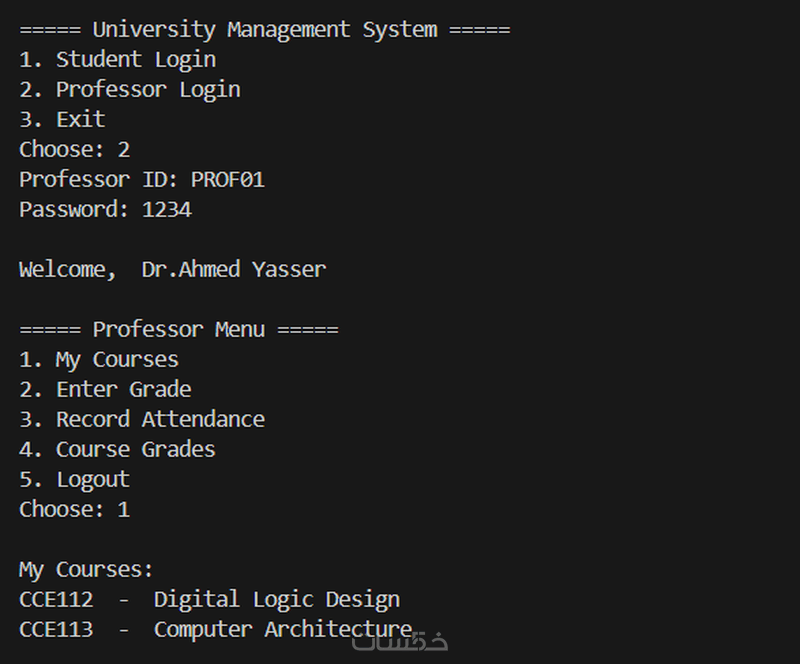Click the PROF01 identifier text
Screen dimensions: 800x664
228,180
